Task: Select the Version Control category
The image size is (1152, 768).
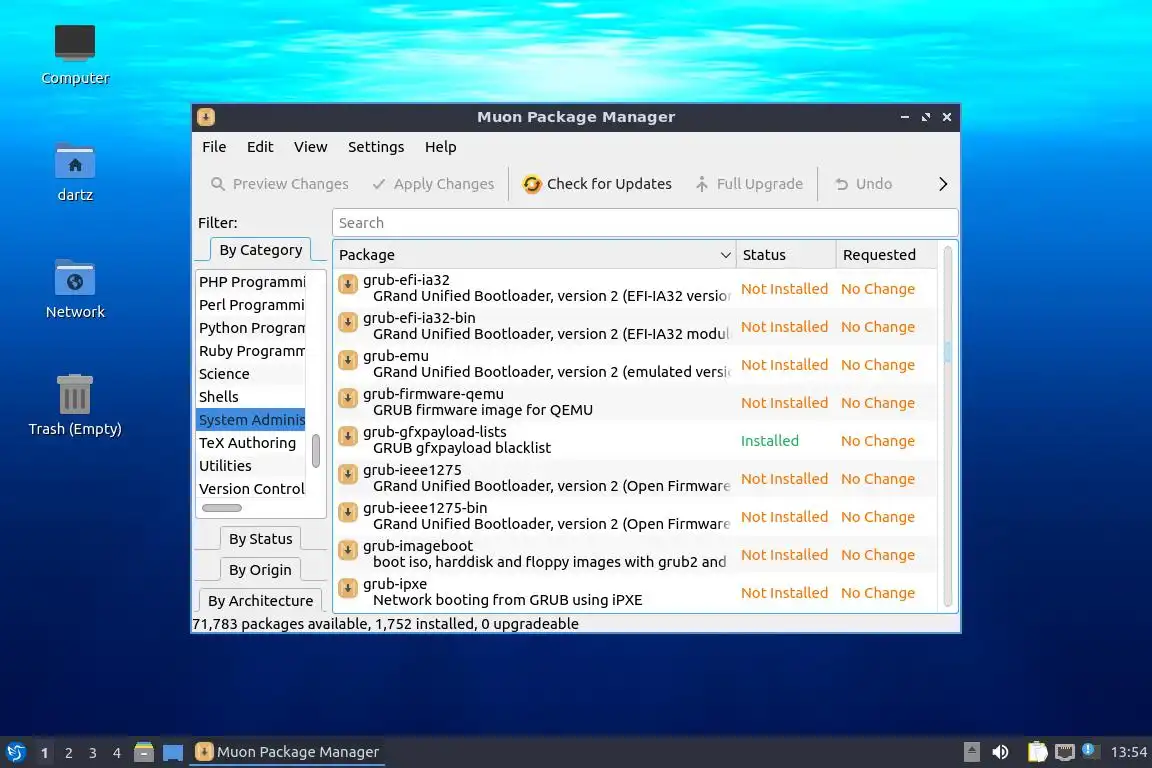Action: tap(251, 489)
